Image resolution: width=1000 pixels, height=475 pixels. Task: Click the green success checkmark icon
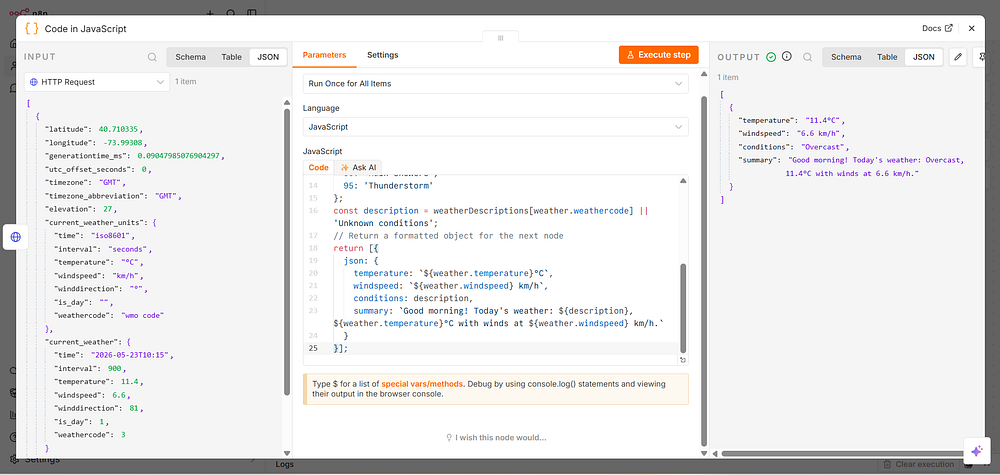[x=771, y=57]
